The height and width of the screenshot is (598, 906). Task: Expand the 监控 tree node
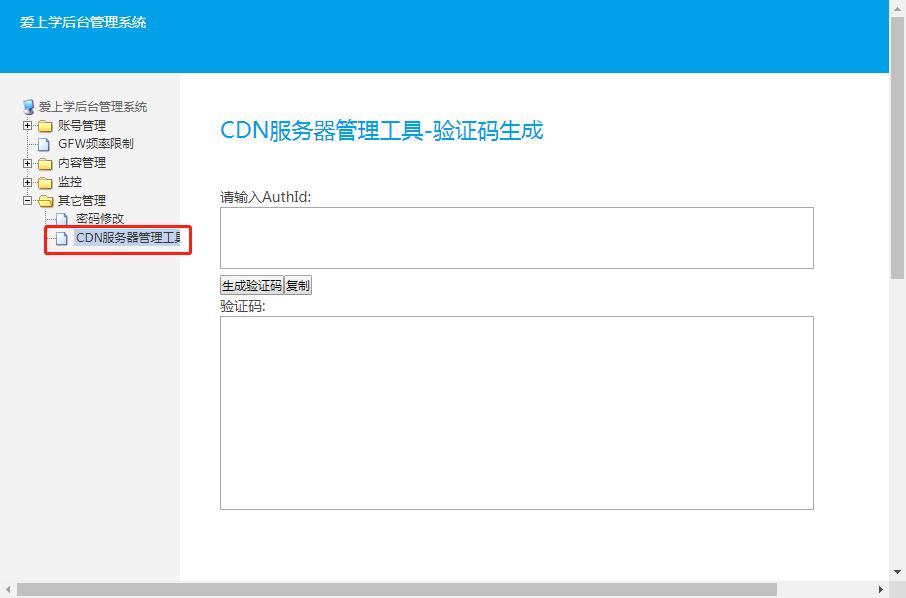point(28,182)
